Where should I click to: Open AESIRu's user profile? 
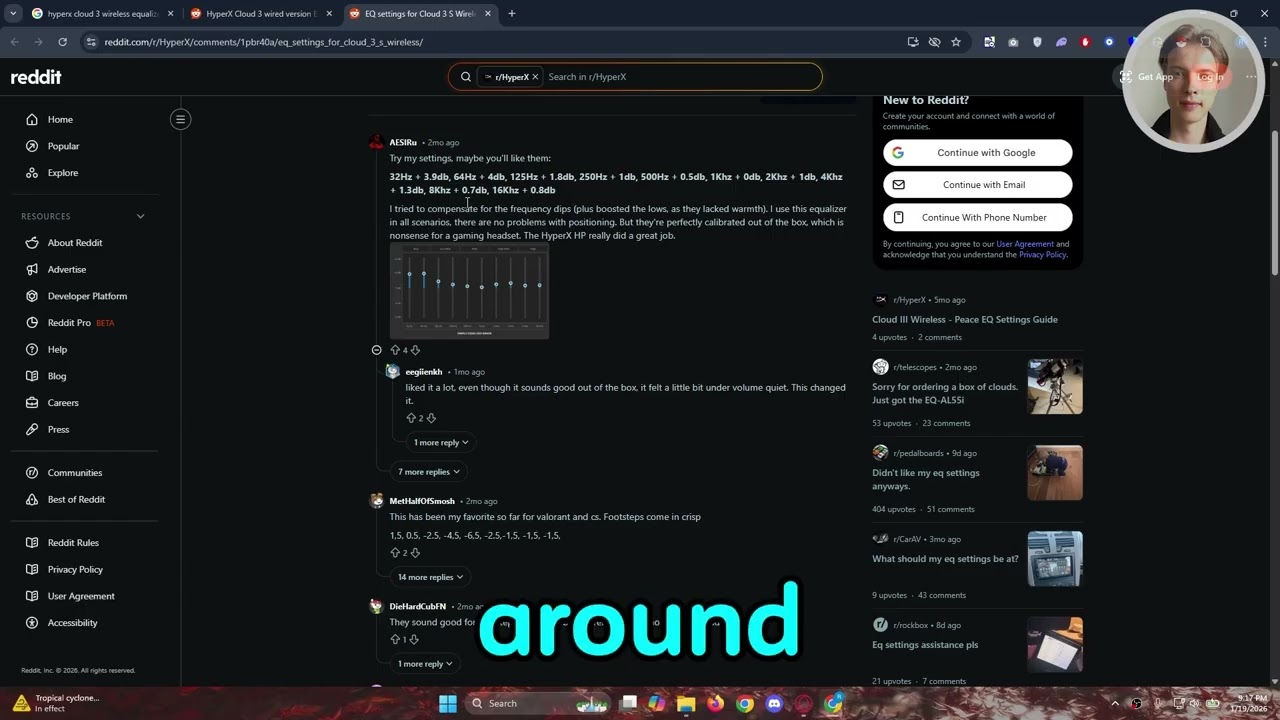(403, 142)
